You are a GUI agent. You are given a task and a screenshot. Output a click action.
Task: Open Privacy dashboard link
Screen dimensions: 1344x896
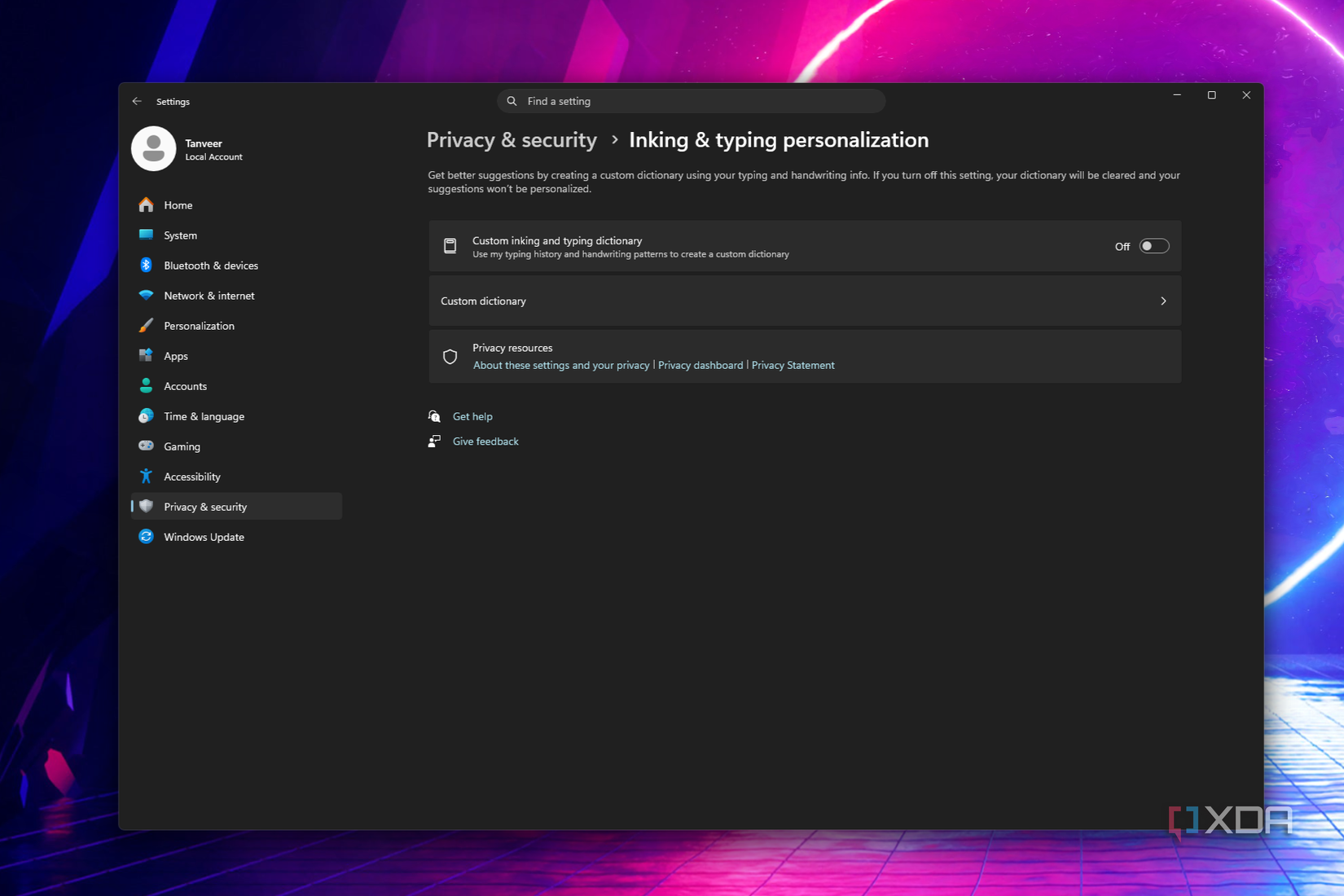pos(701,365)
